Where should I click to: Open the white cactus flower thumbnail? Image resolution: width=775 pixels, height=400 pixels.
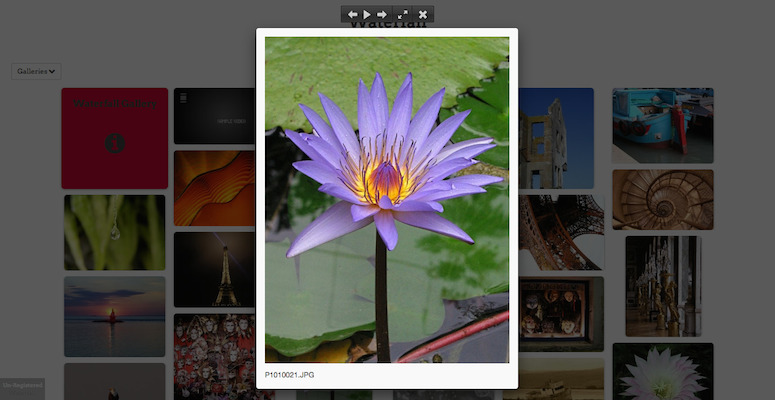(x=662, y=371)
